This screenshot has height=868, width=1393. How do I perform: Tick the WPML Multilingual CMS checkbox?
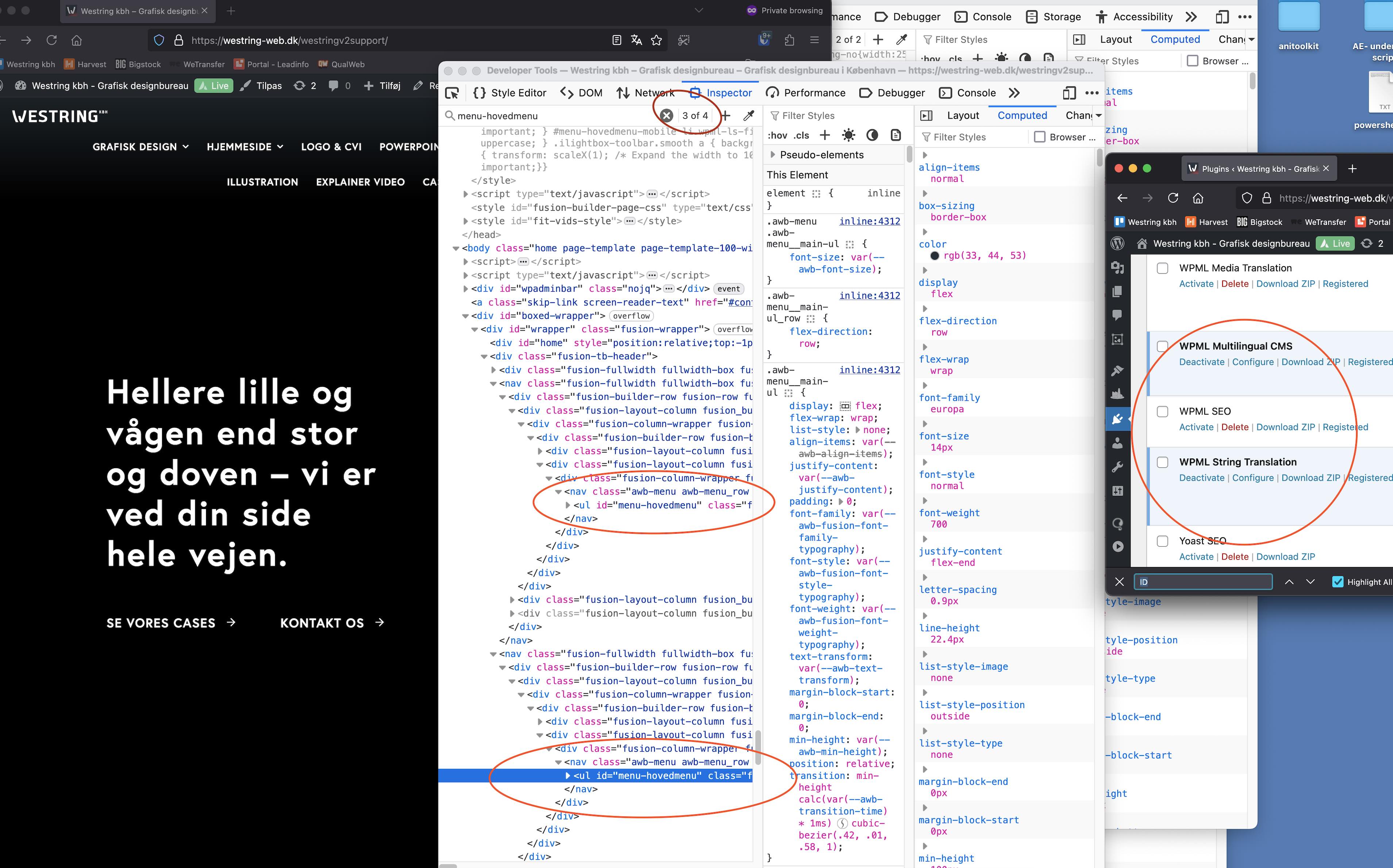[1162, 346]
